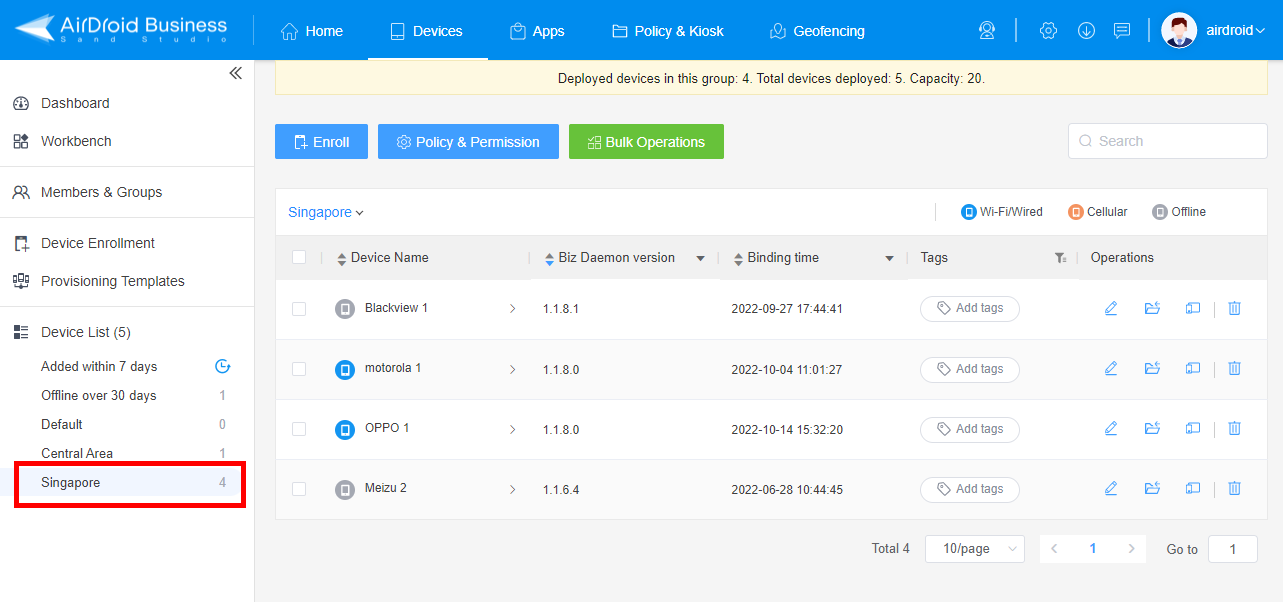1283x602 pixels.
Task: Open Workbench in the sidebar
Action: pos(76,141)
